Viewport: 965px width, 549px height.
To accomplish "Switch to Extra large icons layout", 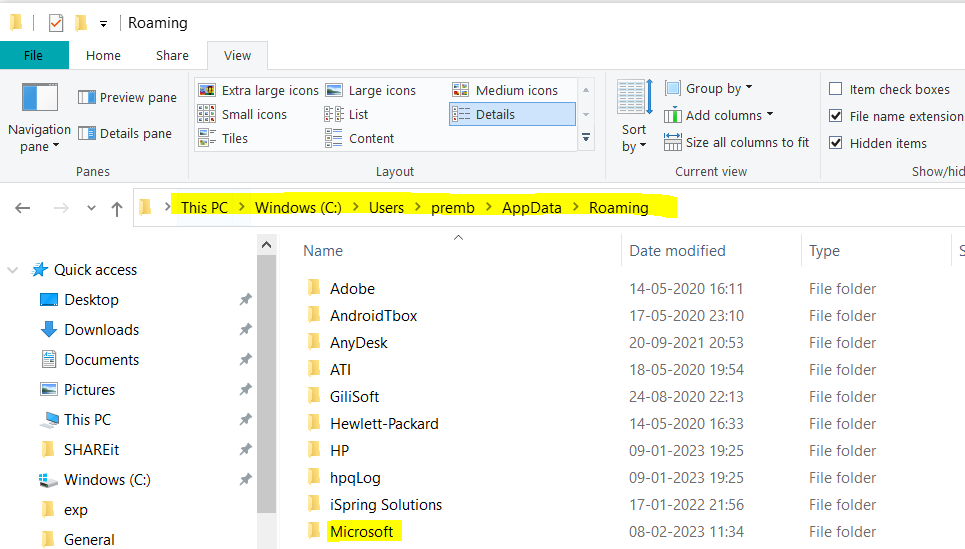I will pos(258,90).
